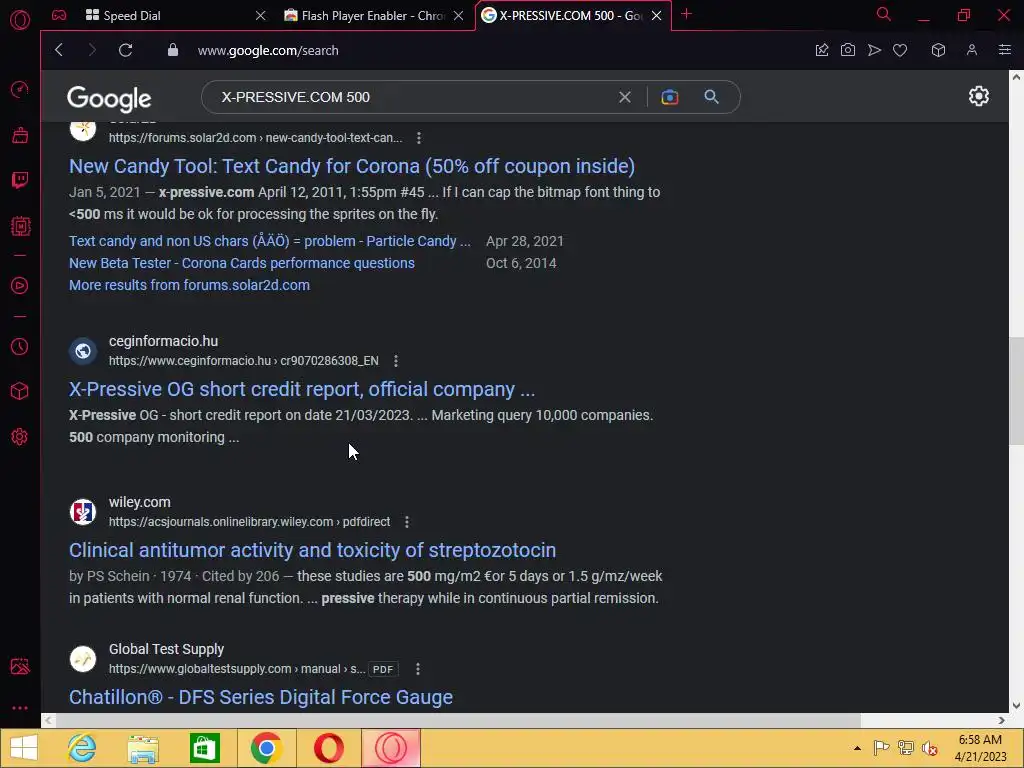Click the Google search input field

pyautogui.click(x=418, y=97)
